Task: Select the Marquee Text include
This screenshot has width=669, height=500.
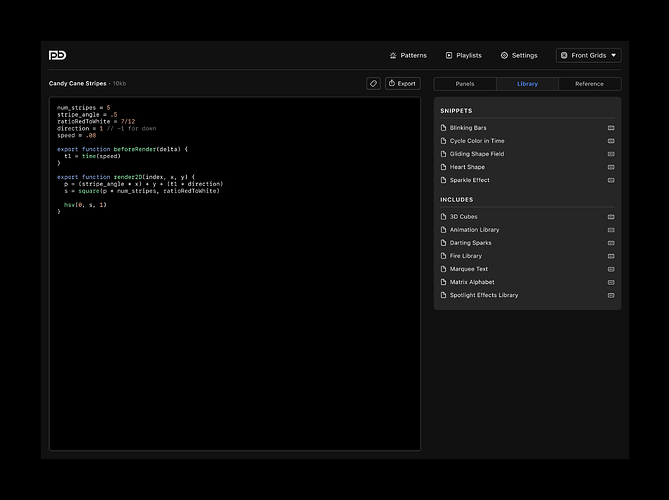Action: click(x=527, y=269)
